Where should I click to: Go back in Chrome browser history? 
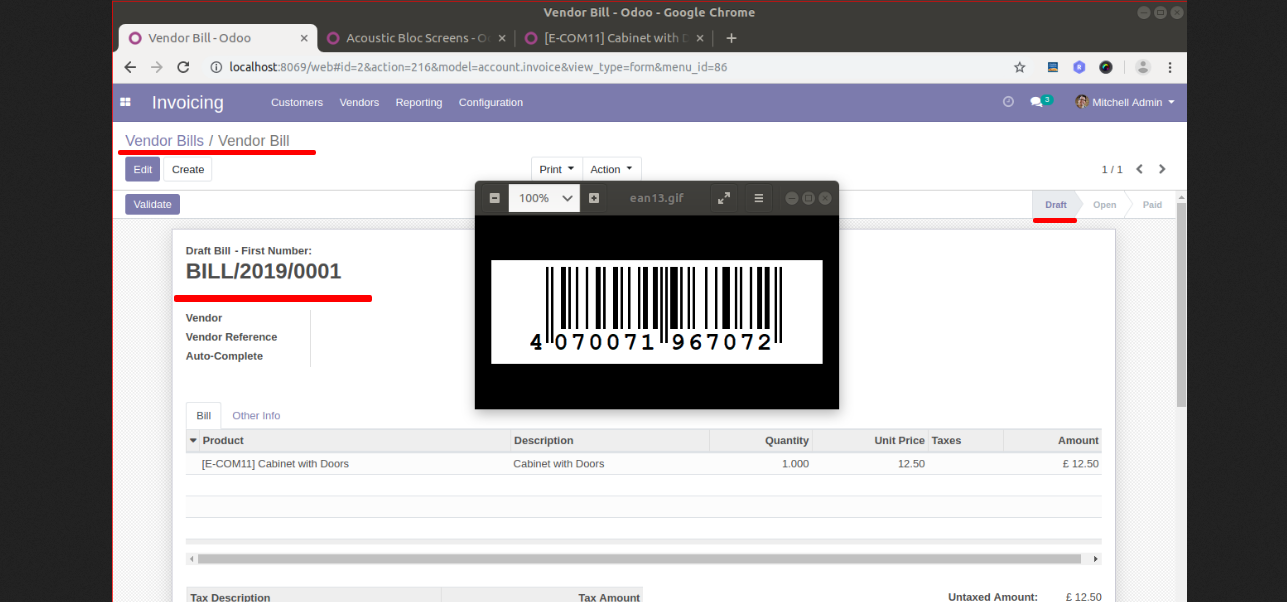click(130, 67)
